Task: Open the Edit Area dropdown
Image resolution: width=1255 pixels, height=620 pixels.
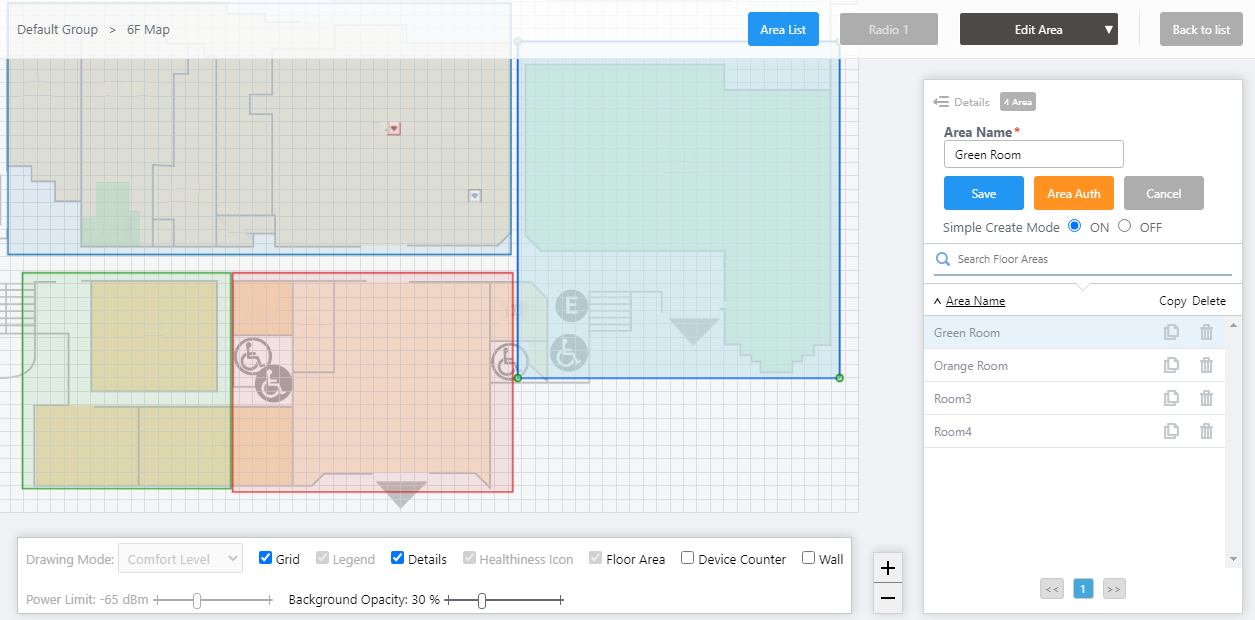Action: [1038, 30]
